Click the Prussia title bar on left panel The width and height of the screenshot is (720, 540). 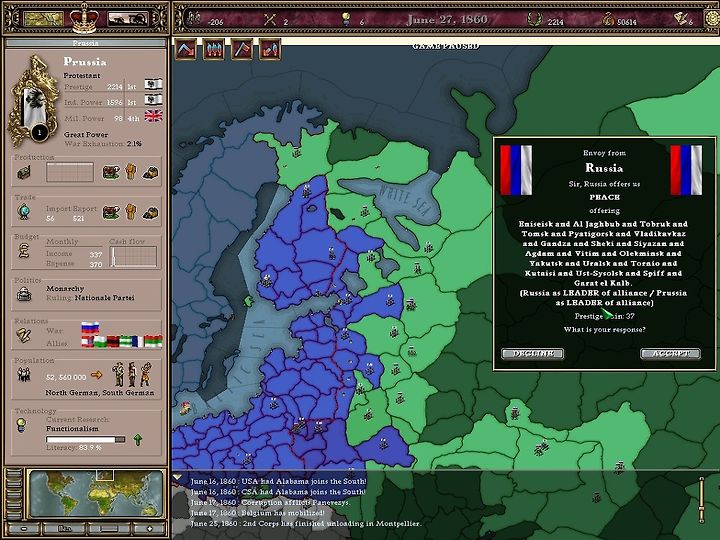tap(85, 43)
